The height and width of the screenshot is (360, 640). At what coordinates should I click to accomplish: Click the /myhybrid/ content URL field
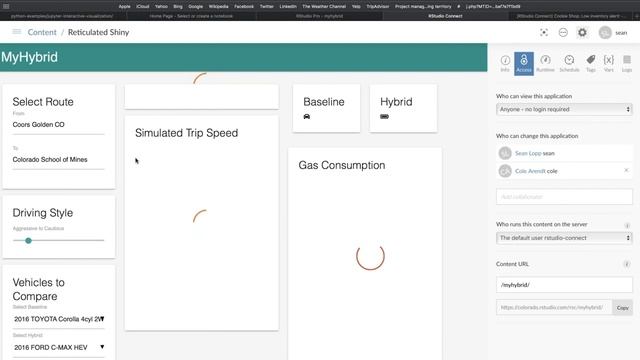coord(564,285)
